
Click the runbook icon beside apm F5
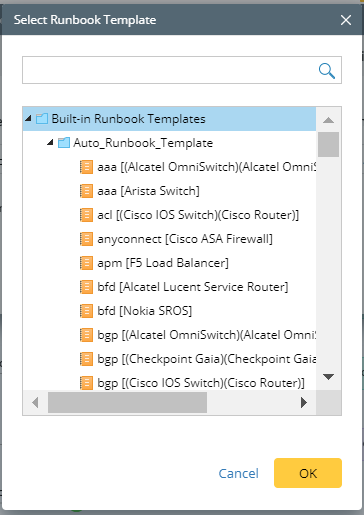point(86,263)
